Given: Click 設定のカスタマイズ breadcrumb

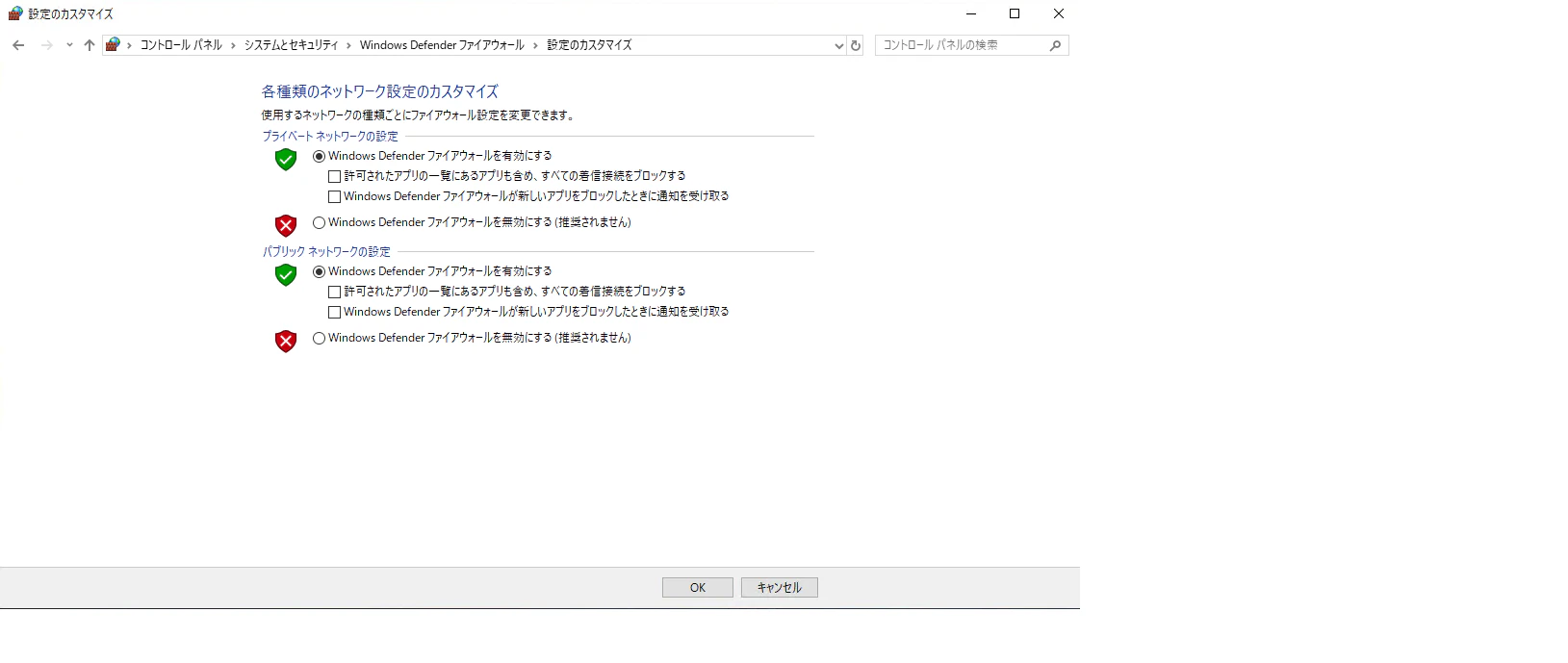Looking at the screenshot, I should (x=589, y=45).
